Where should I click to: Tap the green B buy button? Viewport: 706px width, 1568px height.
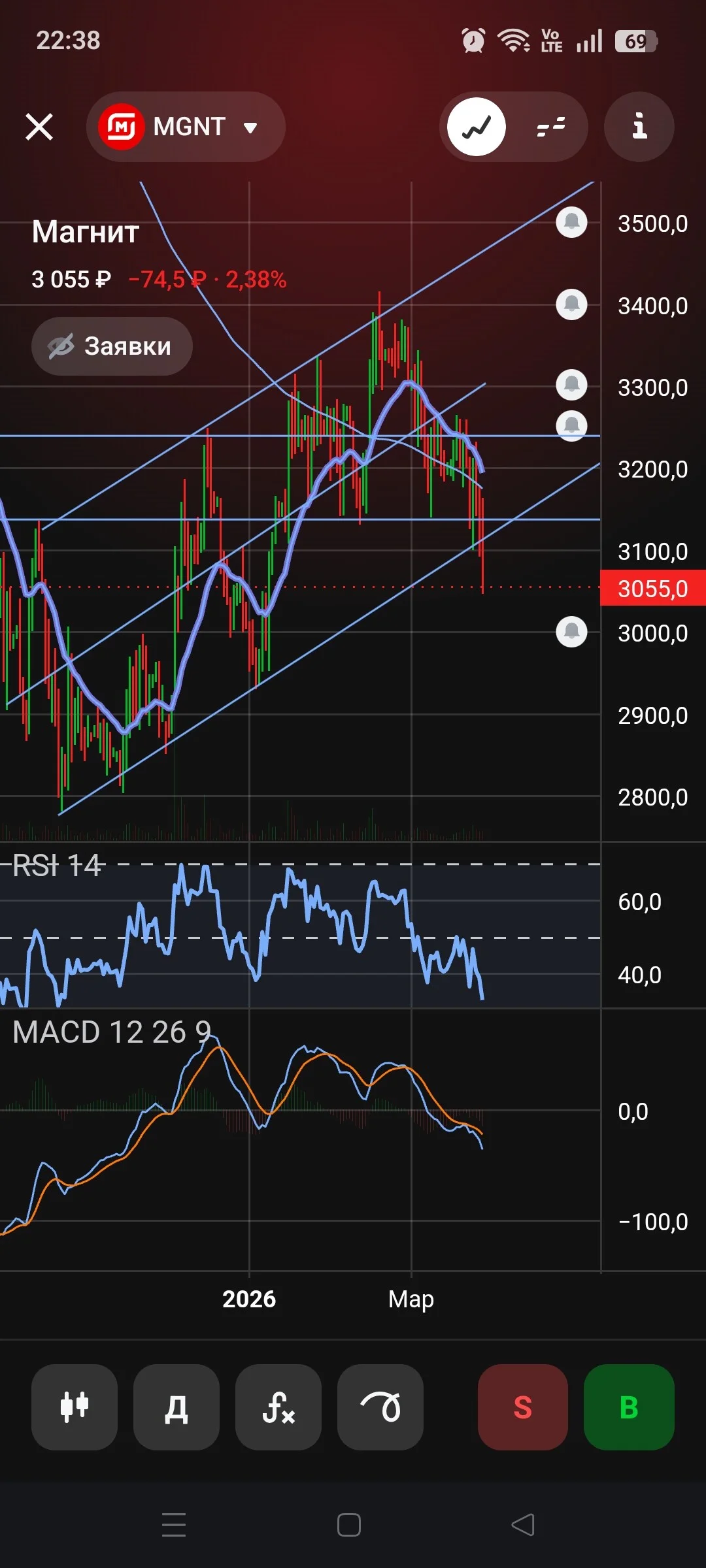tap(629, 1407)
